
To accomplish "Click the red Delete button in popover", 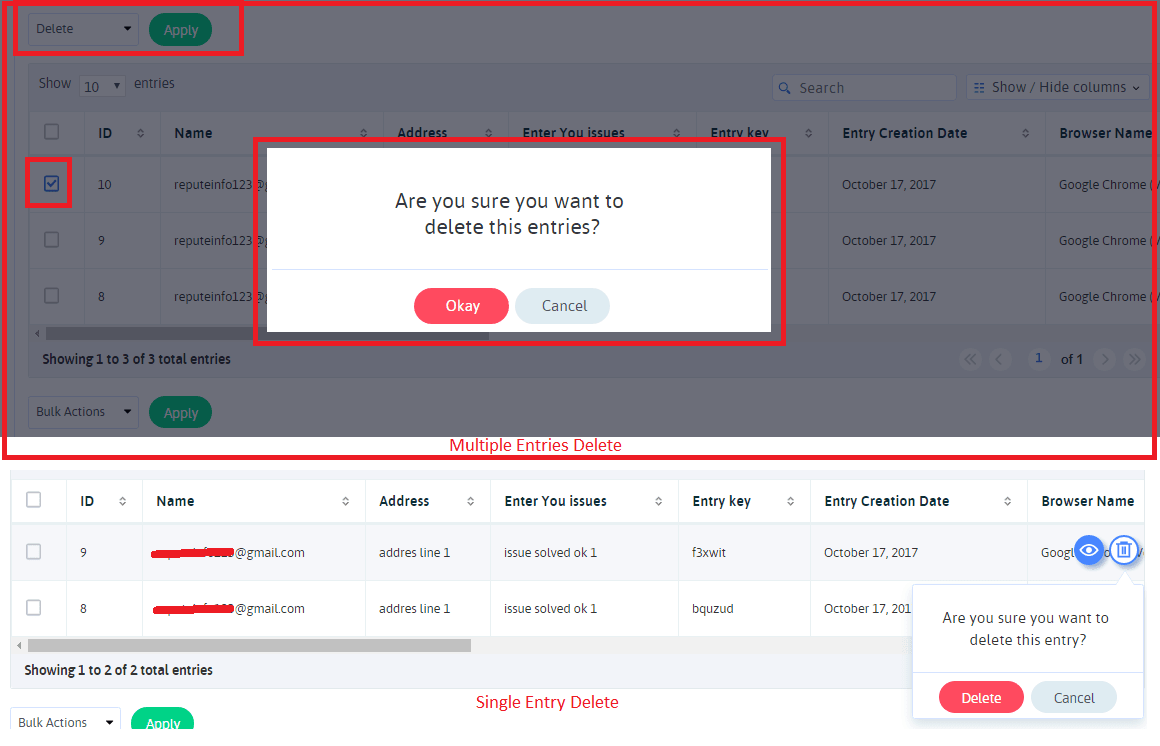I will [981, 698].
